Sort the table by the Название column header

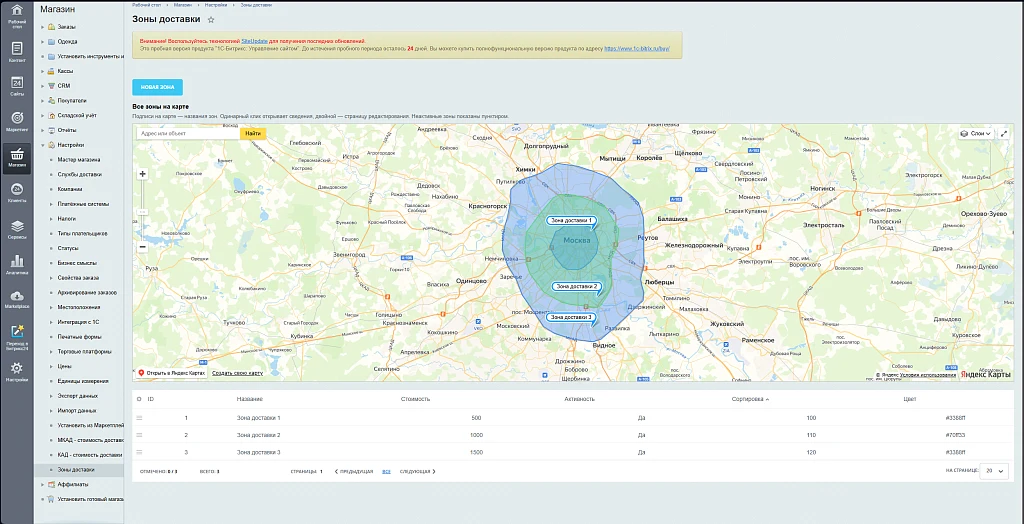(249, 399)
